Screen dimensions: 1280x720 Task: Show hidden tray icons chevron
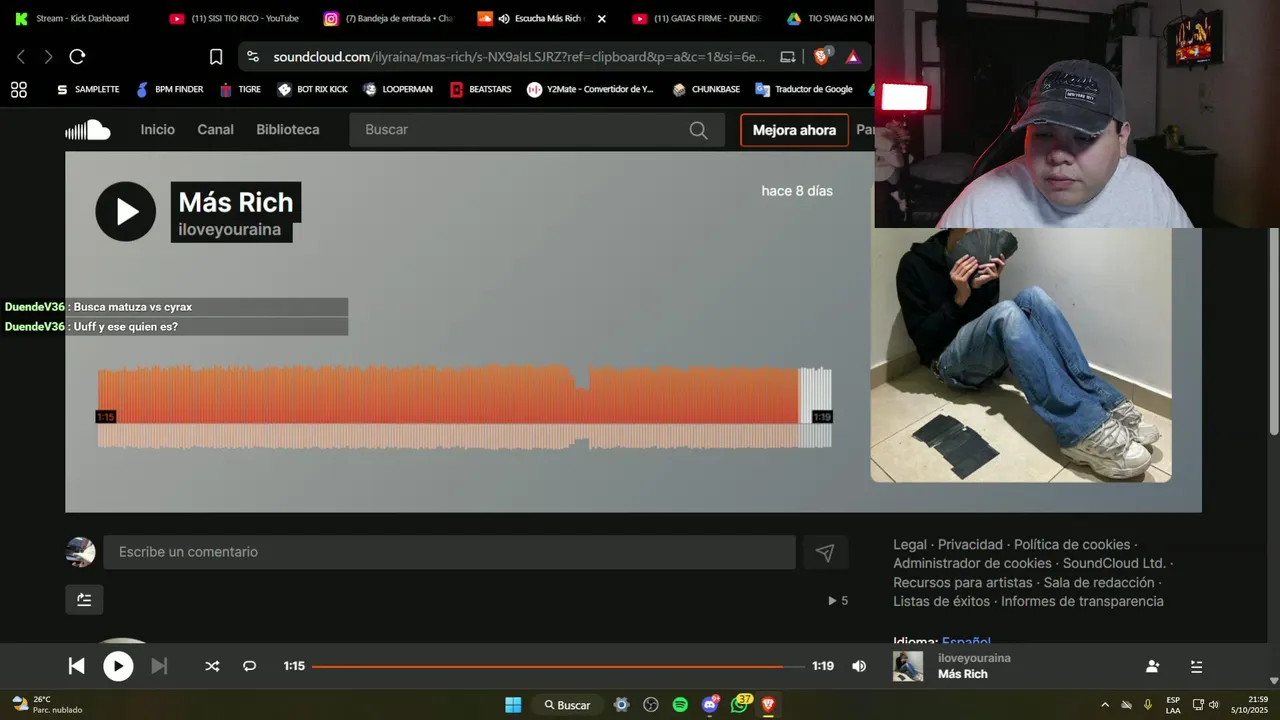tap(1105, 705)
